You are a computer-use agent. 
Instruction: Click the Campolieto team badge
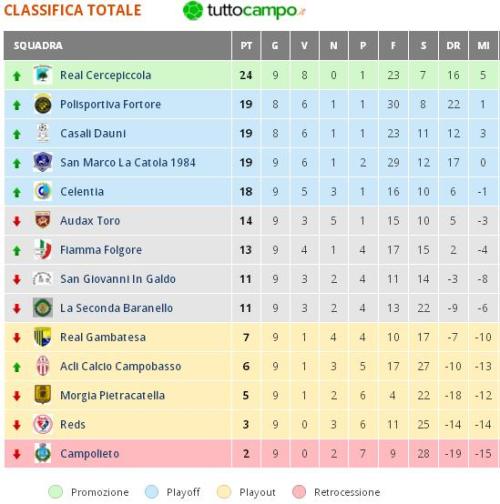point(43,453)
